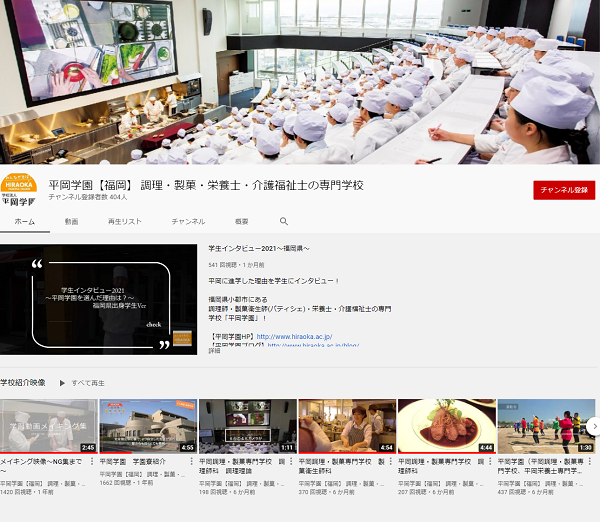Click the 平岡学園【福岡】 channel title

tap(206, 185)
